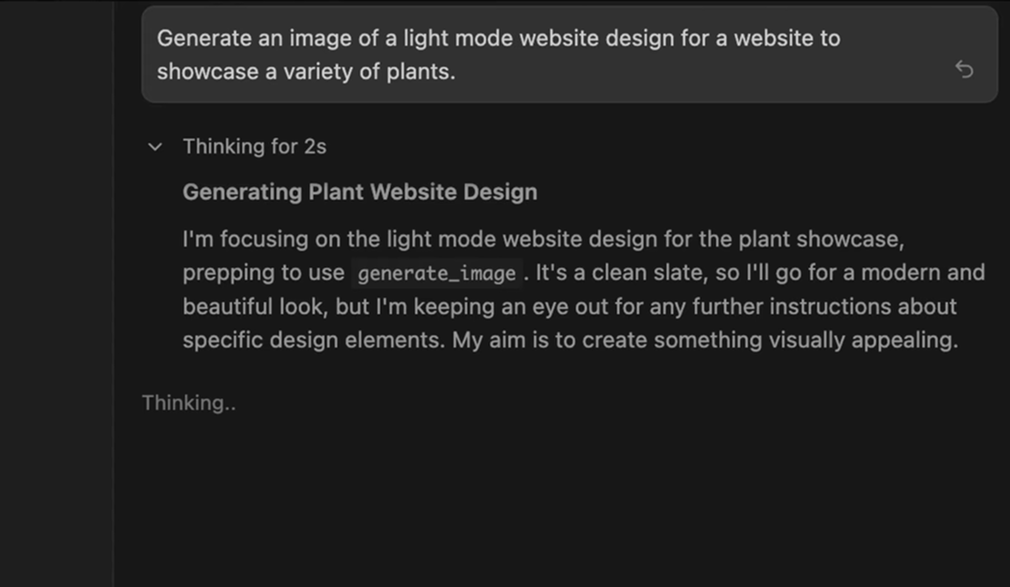Click the "Thinking.." status text
This screenshot has width=1010, height=587.
pyautogui.click(x=189, y=403)
